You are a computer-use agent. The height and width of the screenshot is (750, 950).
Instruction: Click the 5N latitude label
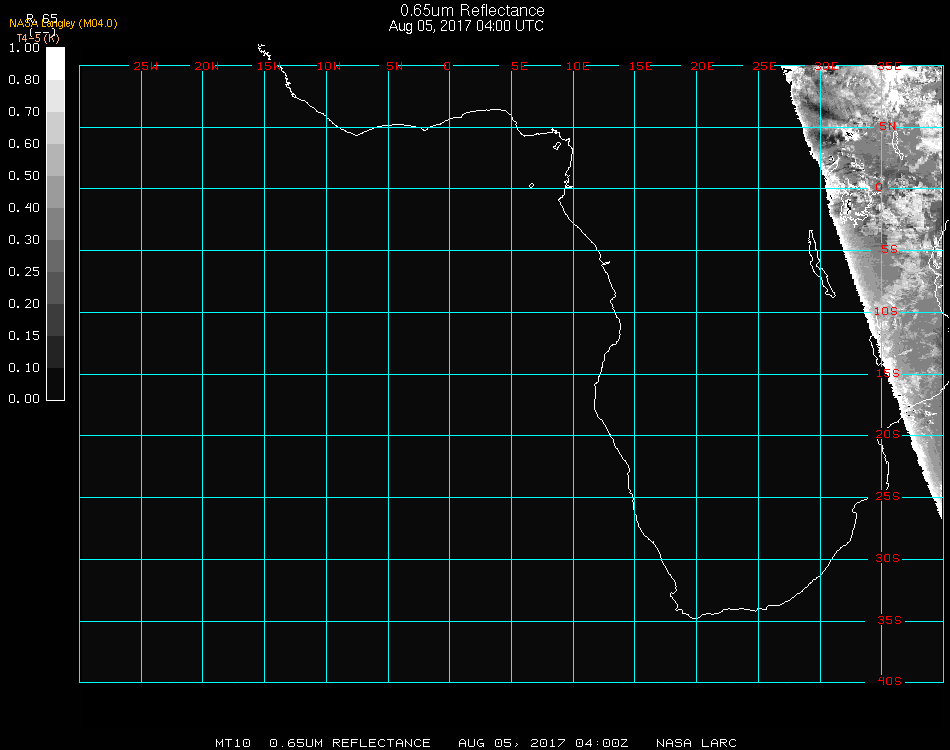[x=888, y=126]
